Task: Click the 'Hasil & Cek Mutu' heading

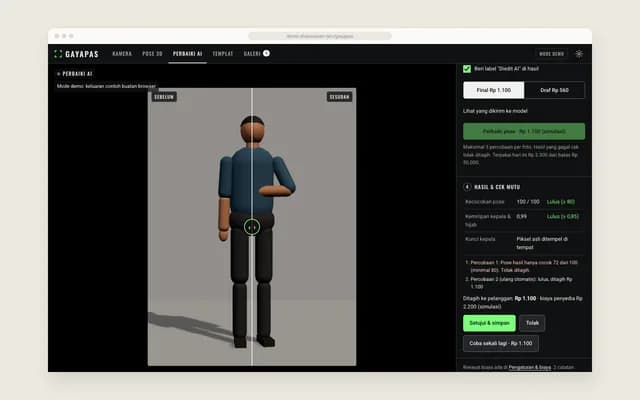Action: click(497, 187)
